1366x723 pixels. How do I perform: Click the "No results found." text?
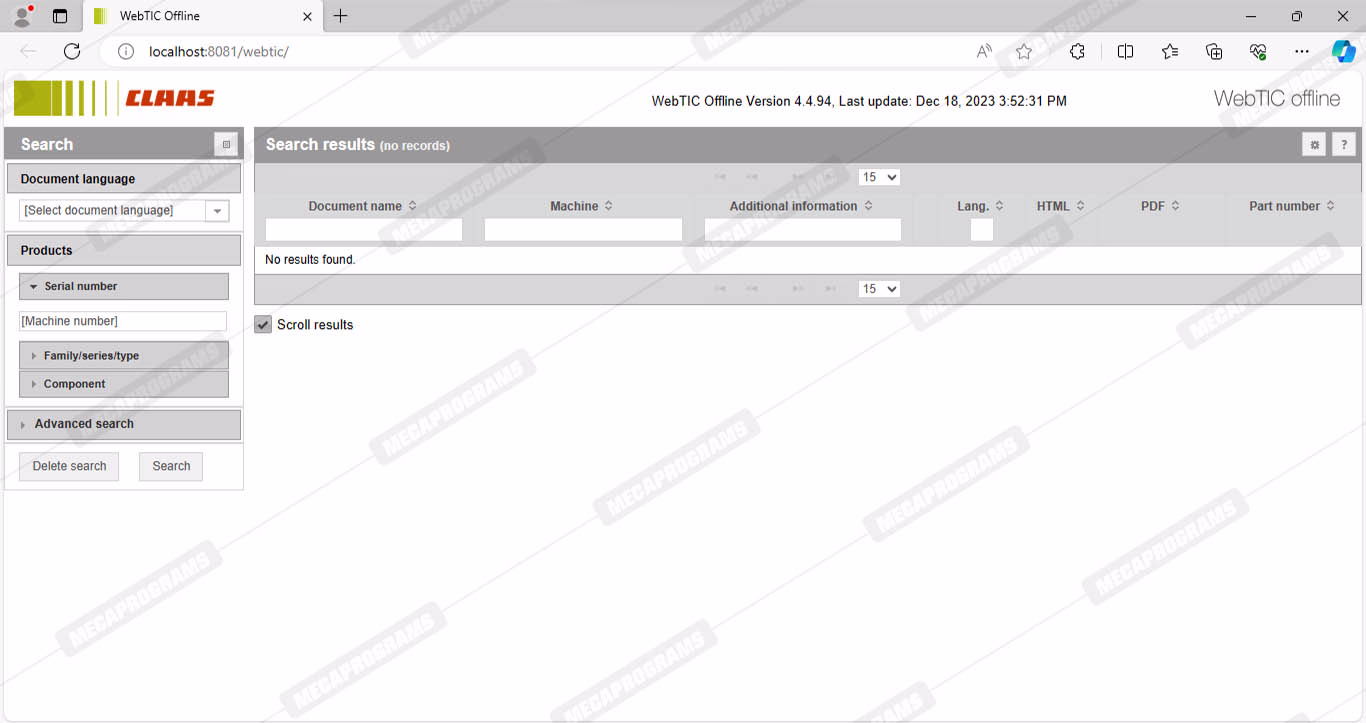tap(310, 260)
